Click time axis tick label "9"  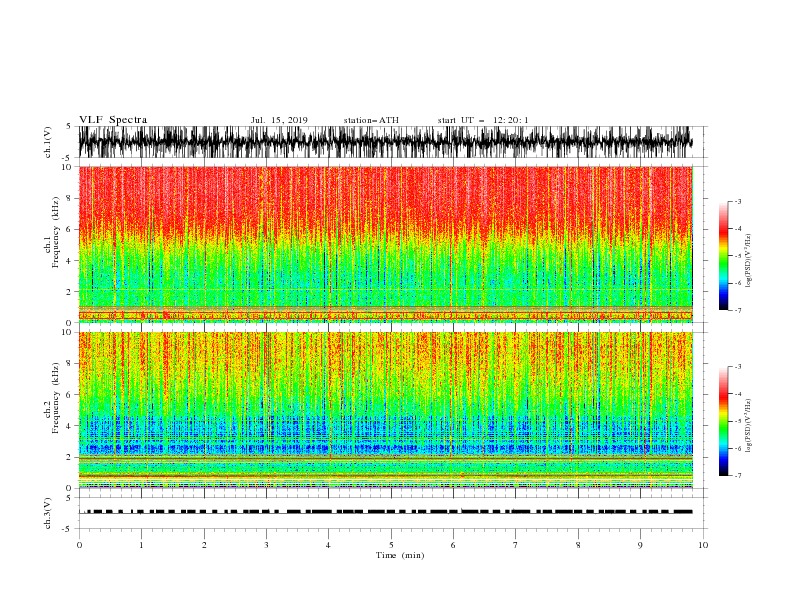click(640, 545)
